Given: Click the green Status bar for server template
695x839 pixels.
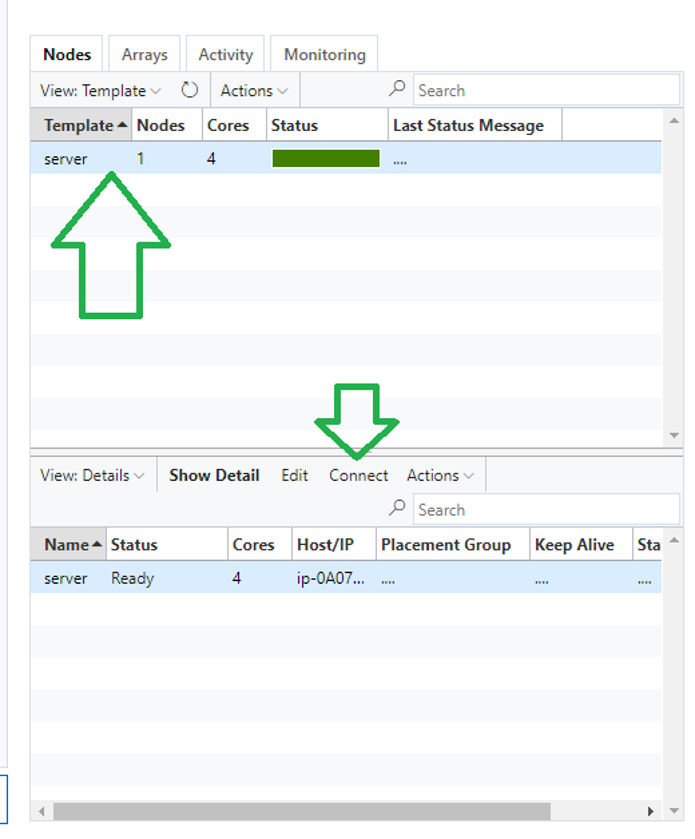Looking at the screenshot, I should 326,158.
